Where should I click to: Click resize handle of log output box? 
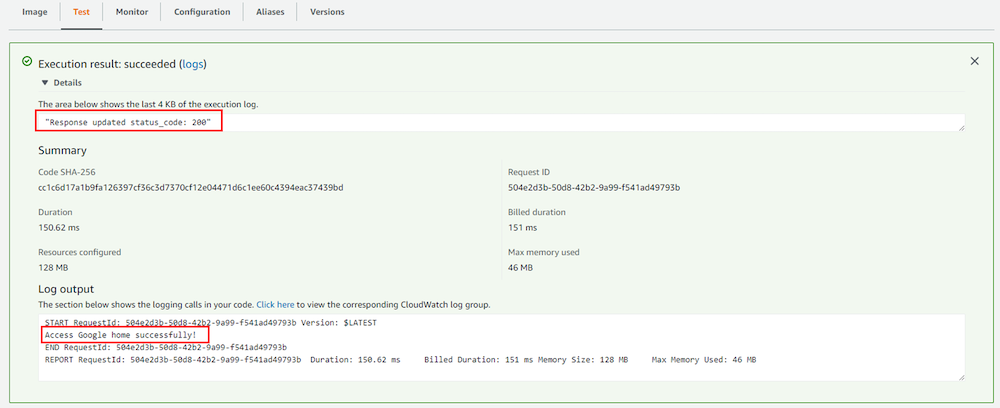coord(961,377)
